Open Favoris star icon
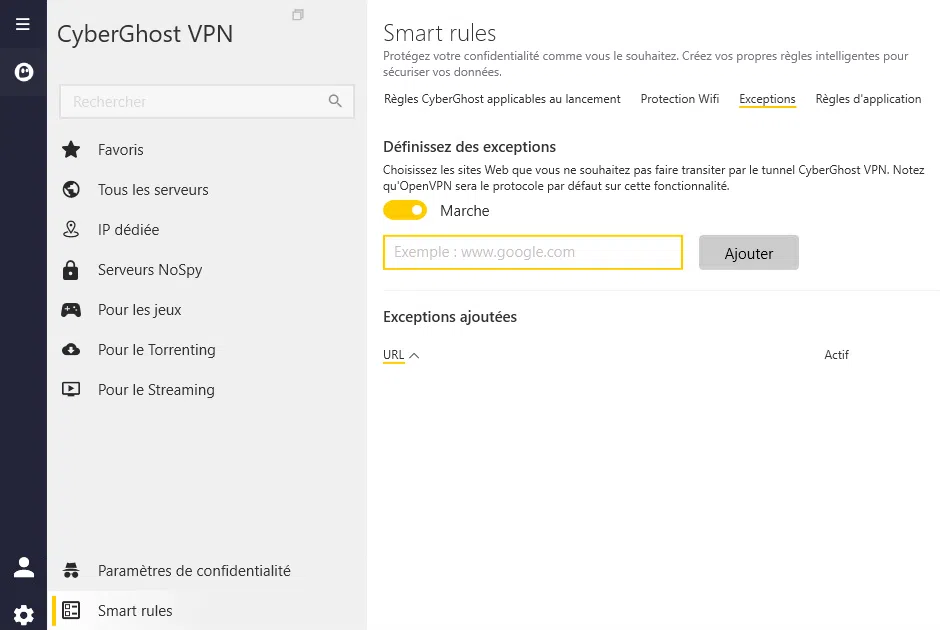This screenshot has width=940, height=630. point(71,150)
